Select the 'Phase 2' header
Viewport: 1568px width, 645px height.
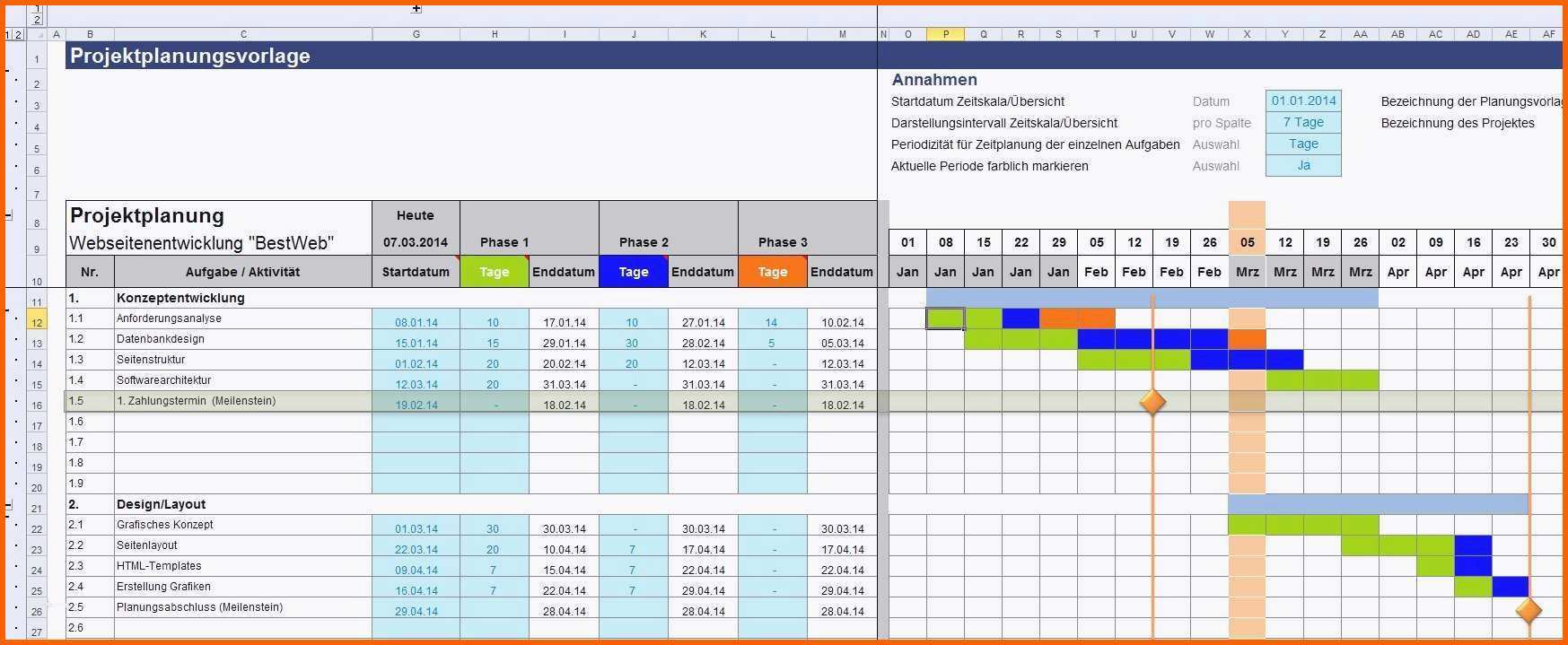[x=644, y=242]
